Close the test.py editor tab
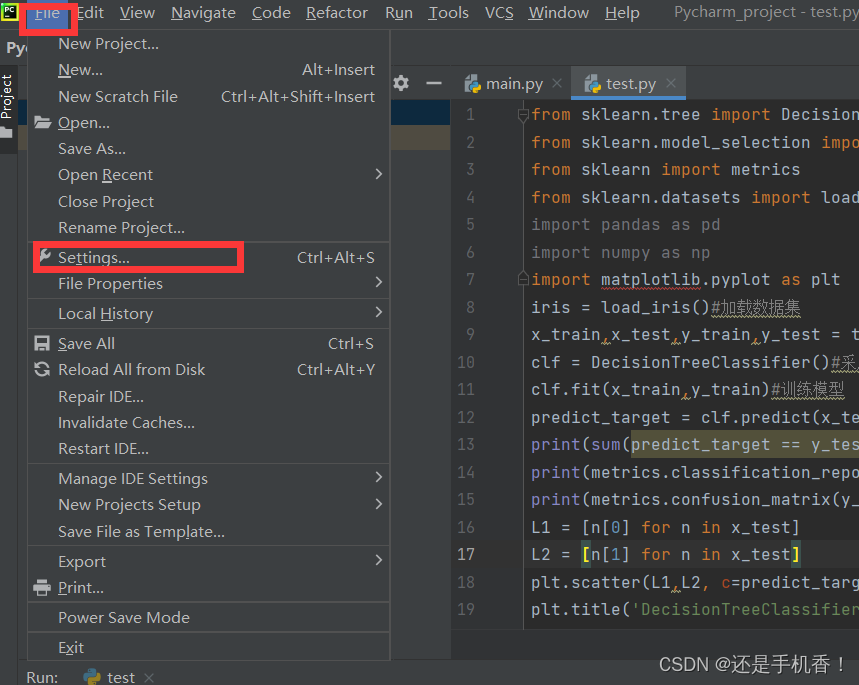This screenshot has width=859, height=685. (x=671, y=83)
